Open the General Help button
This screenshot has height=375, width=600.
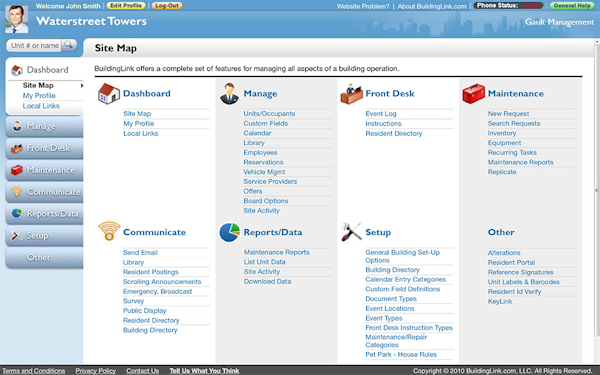572,6
